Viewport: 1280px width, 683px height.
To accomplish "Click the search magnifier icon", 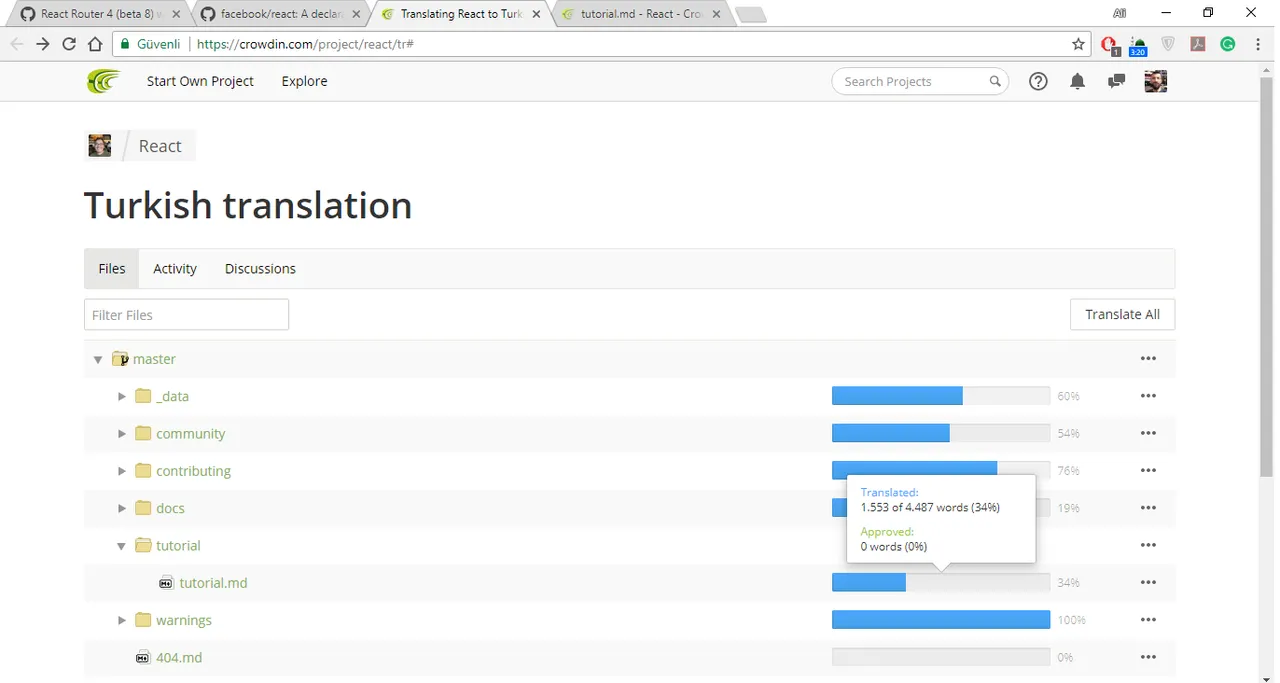I will pos(995,82).
